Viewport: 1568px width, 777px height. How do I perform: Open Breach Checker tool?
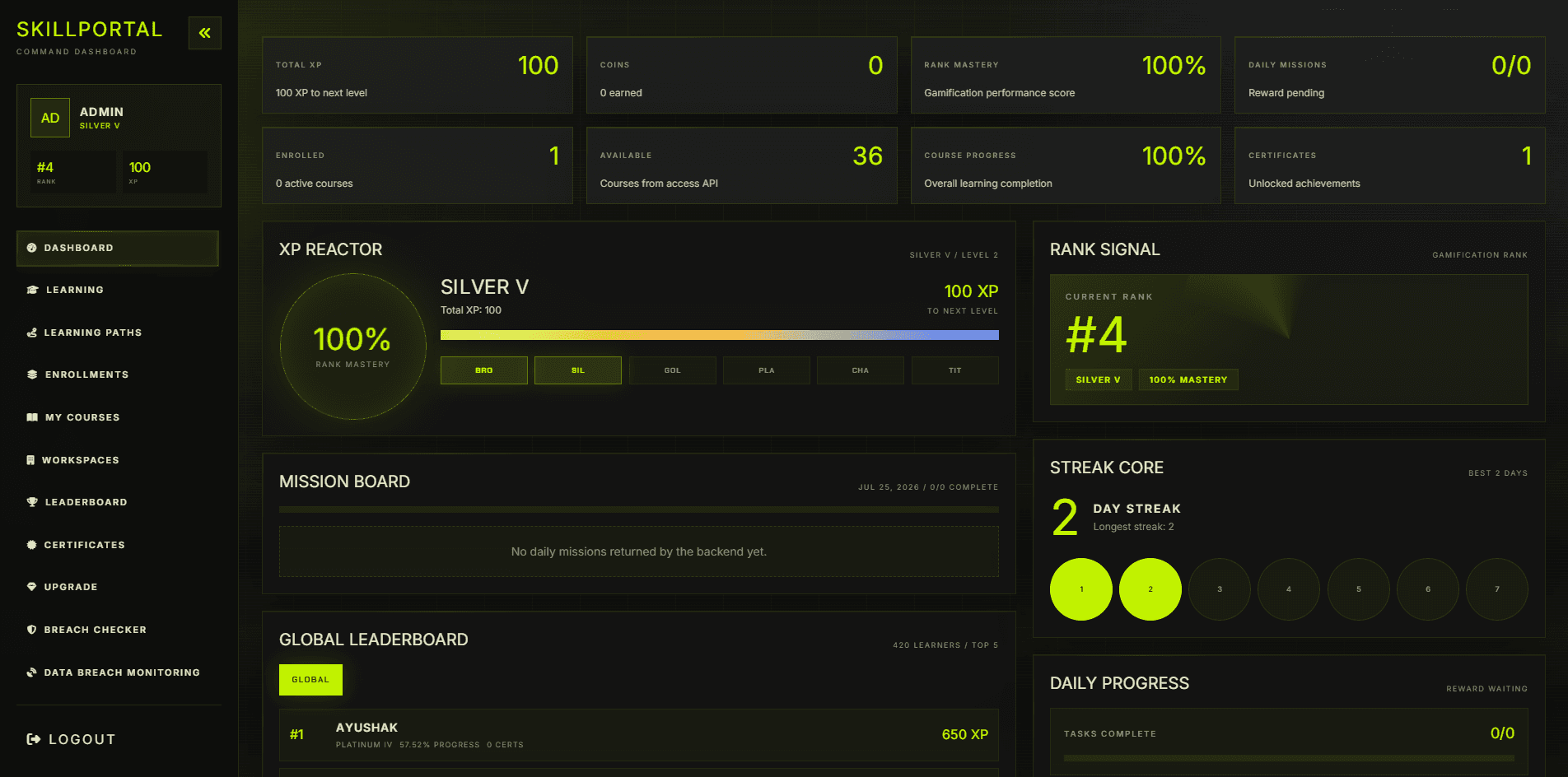click(118, 630)
